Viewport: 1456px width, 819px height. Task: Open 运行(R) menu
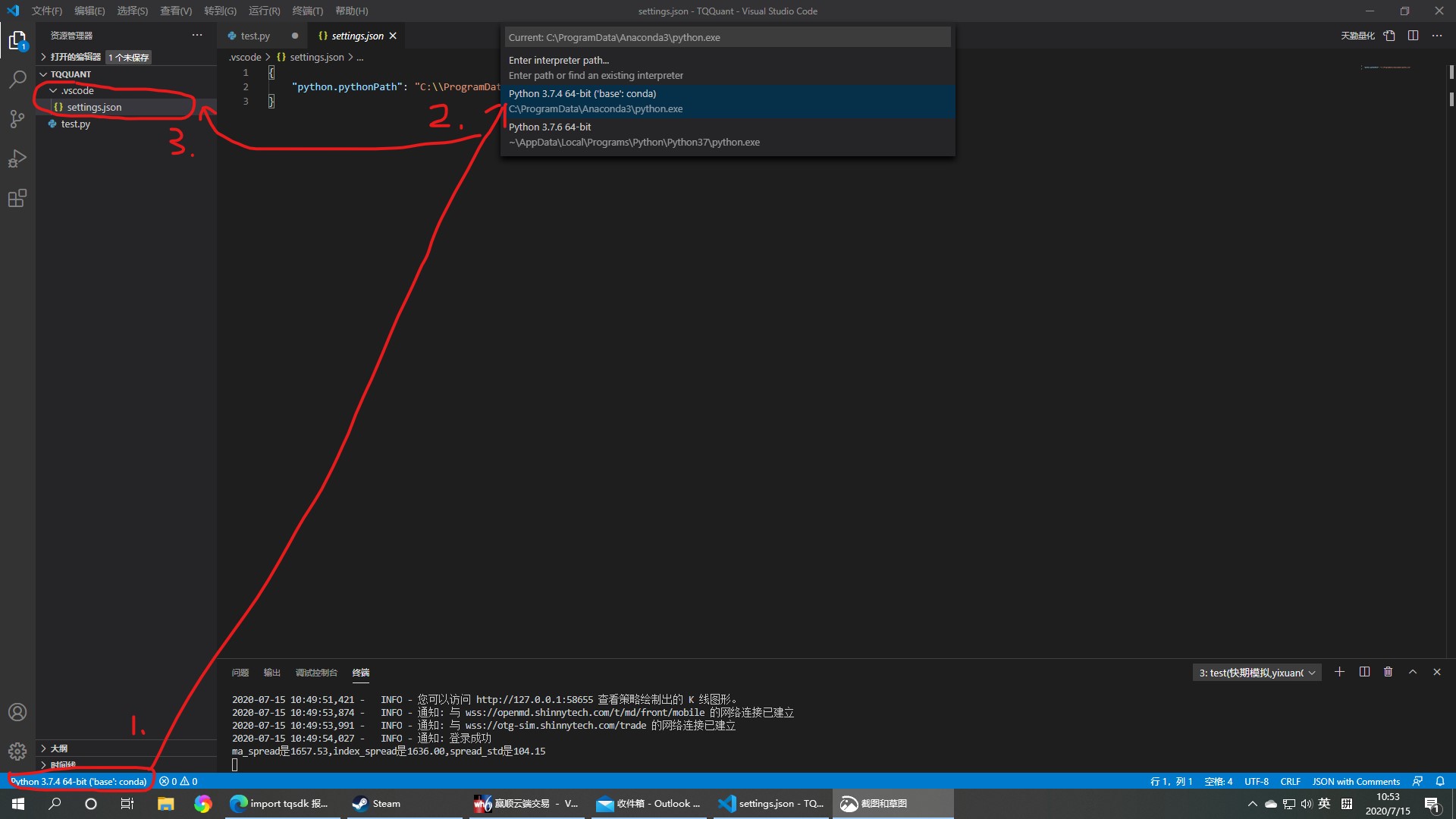264,11
